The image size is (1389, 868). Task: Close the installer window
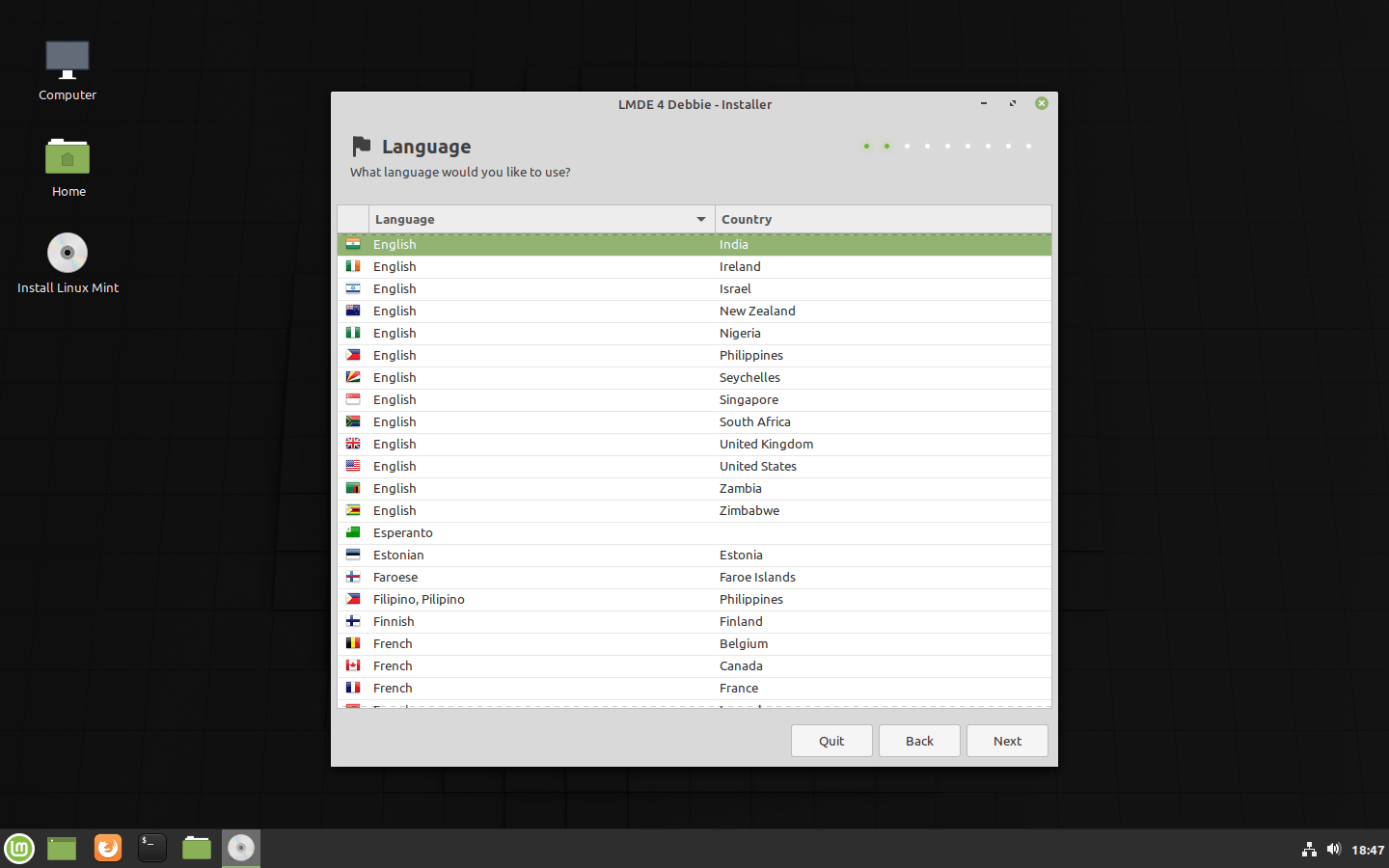tap(1042, 103)
